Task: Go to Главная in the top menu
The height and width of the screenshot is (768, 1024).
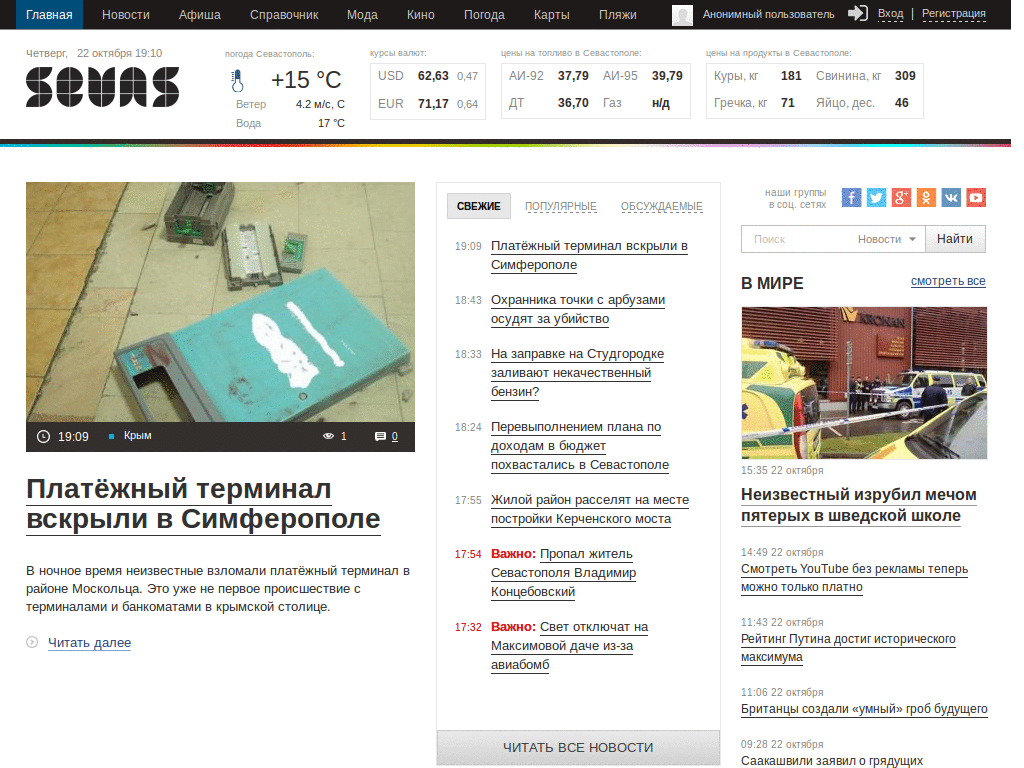Action: pyautogui.click(x=49, y=14)
